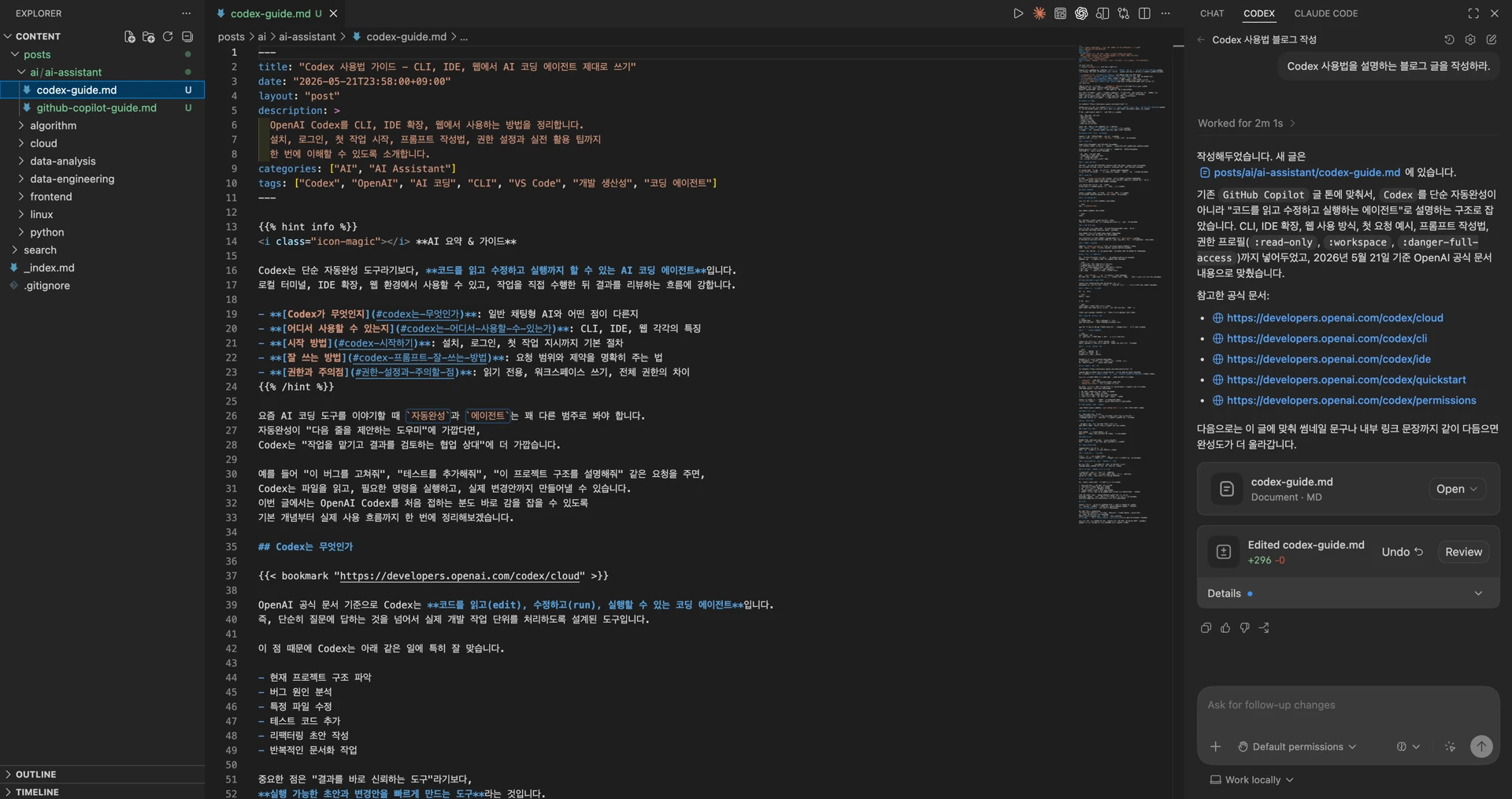Copy the Codex response

point(1206,628)
